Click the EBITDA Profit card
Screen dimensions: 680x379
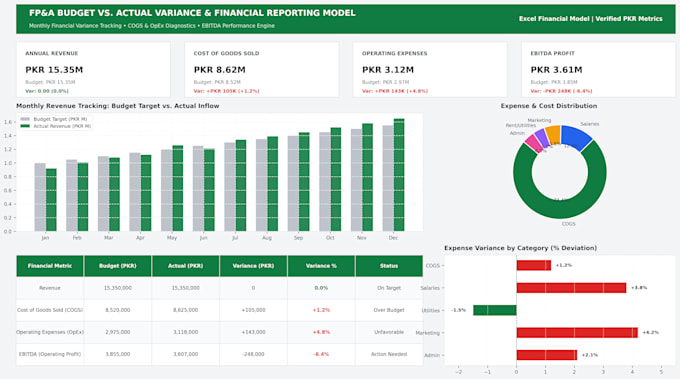coord(598,69)
